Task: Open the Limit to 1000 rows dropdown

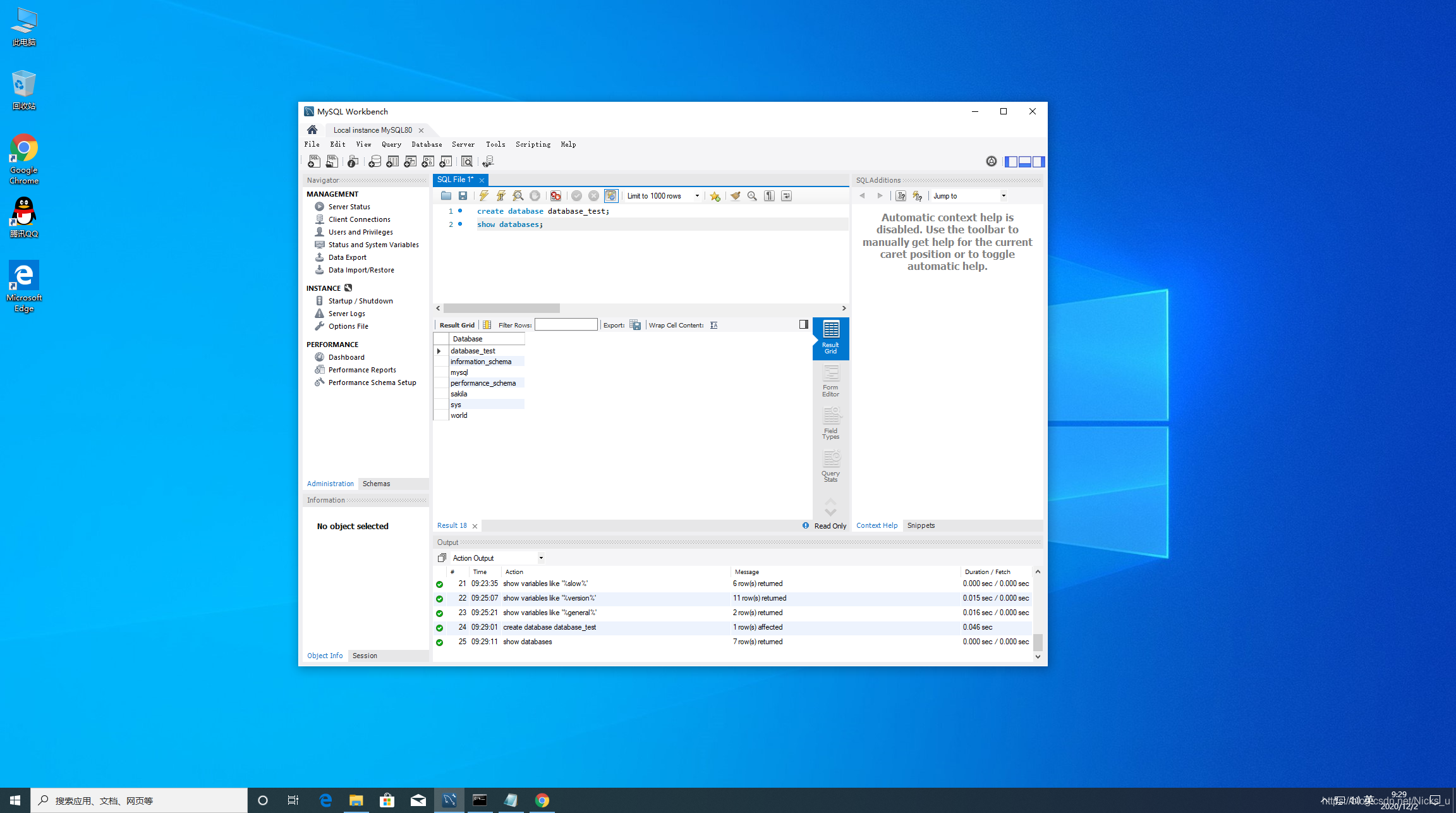Action: (x=697, y=196)
